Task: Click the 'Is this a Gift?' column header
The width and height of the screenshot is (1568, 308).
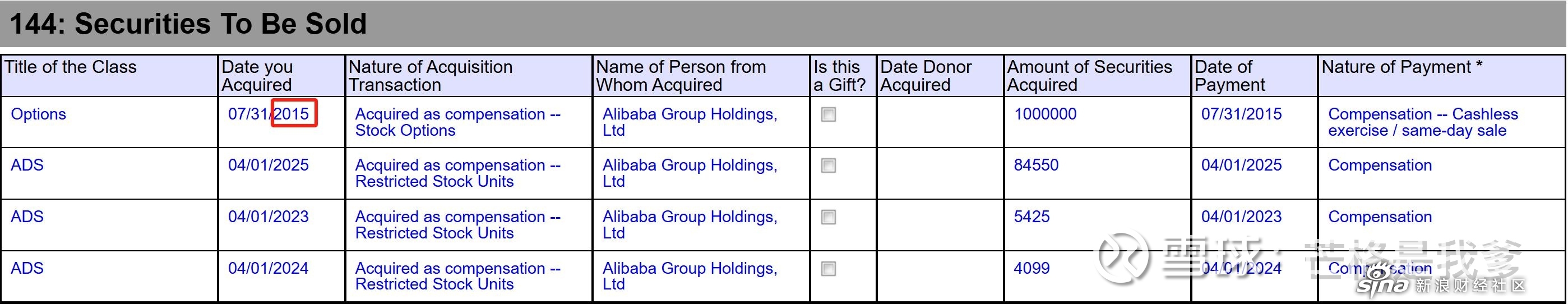Action: pyautogui.click(x=839, y=76)
